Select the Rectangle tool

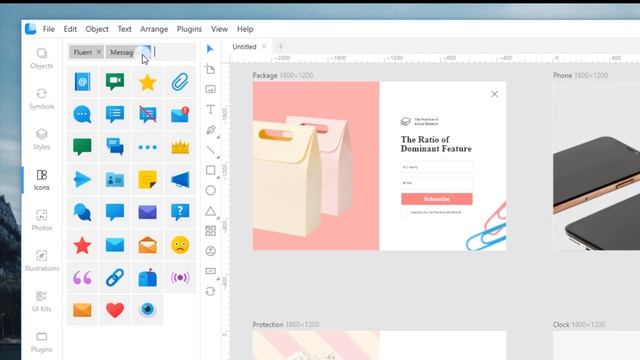pyautogui.click(x=210, y=170)
